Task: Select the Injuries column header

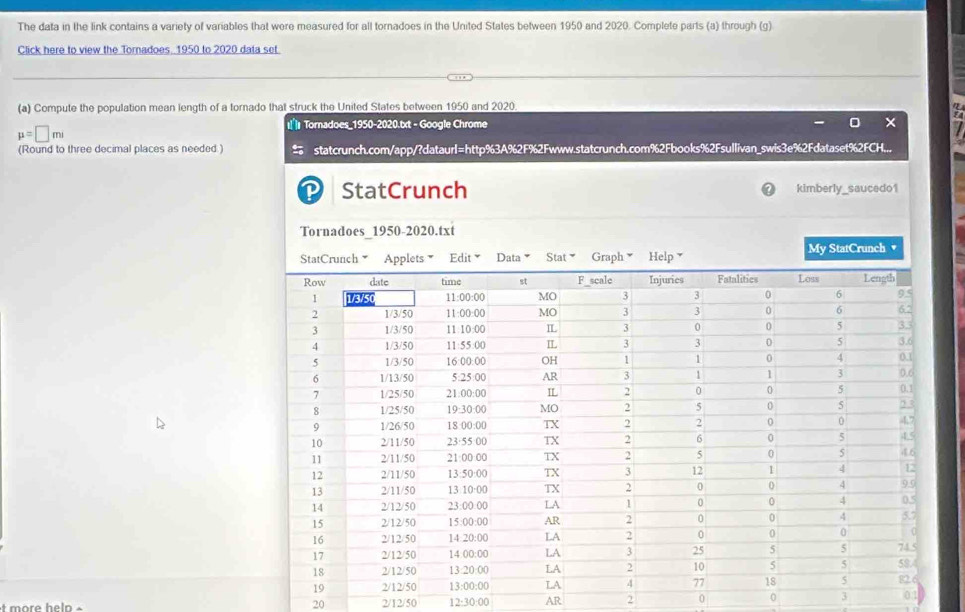Action: [x=666, y=280]
